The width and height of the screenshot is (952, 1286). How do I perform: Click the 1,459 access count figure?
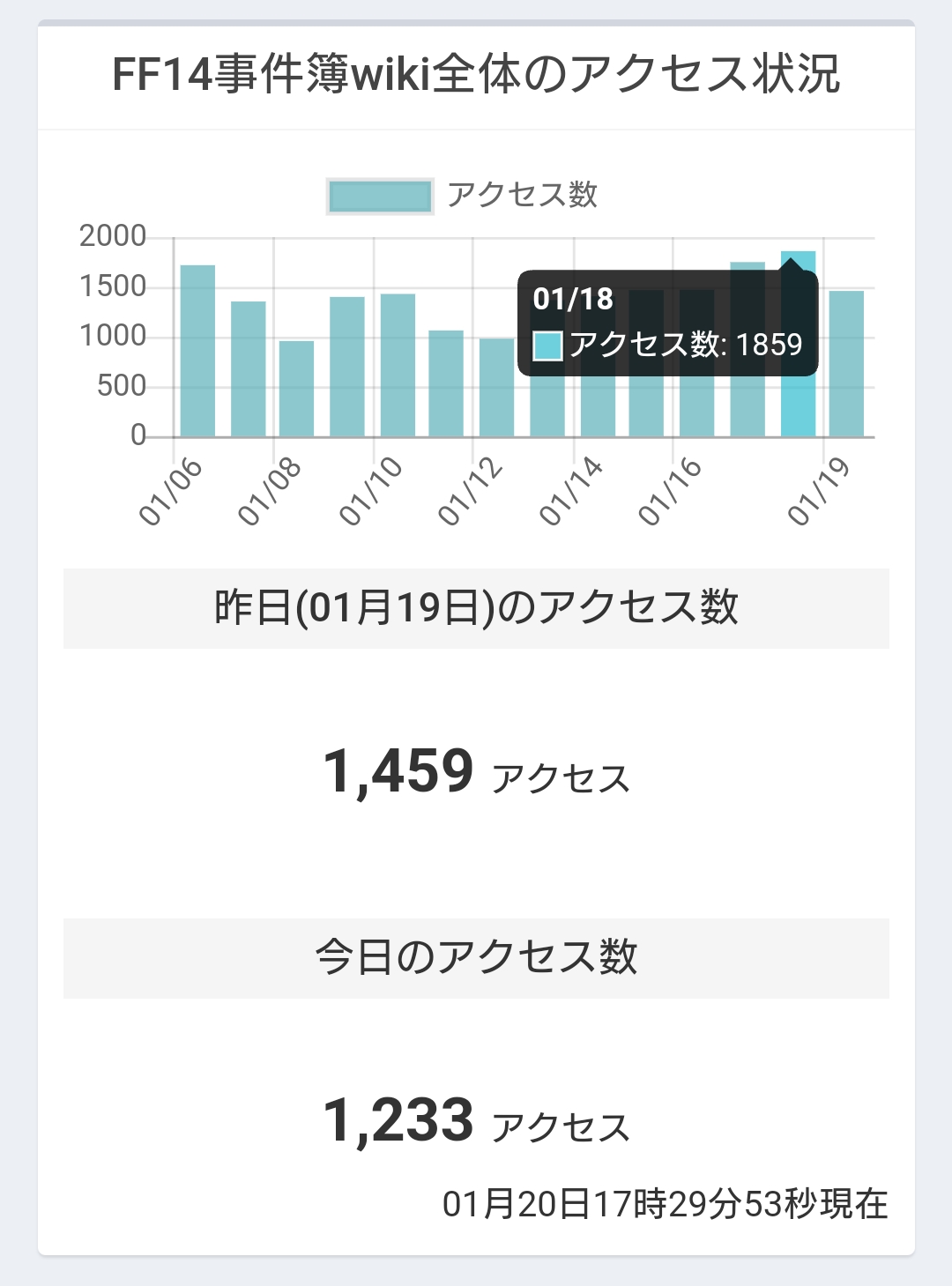(398, 771)
